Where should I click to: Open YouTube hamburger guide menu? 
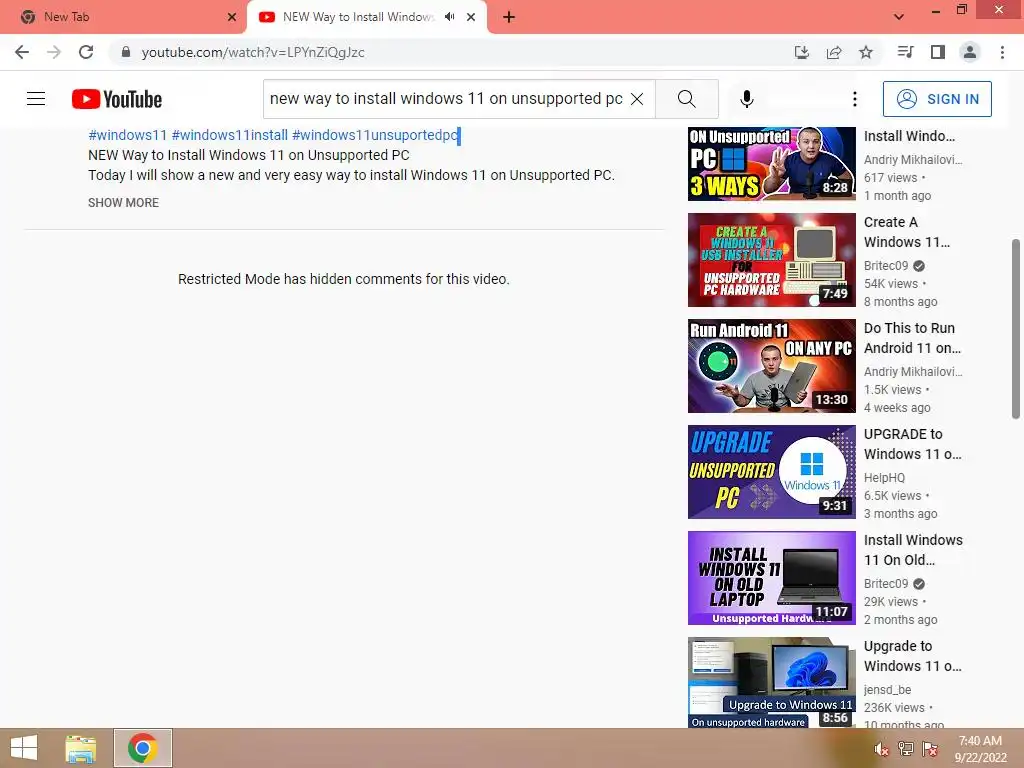tap(36, 99)
